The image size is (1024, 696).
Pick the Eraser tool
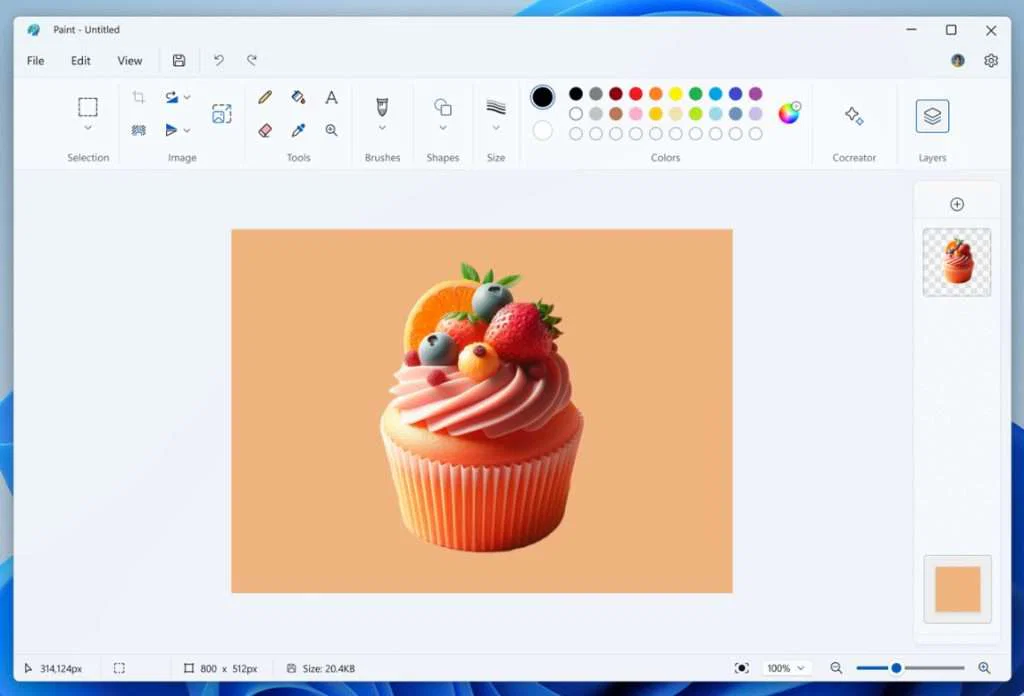264,130
